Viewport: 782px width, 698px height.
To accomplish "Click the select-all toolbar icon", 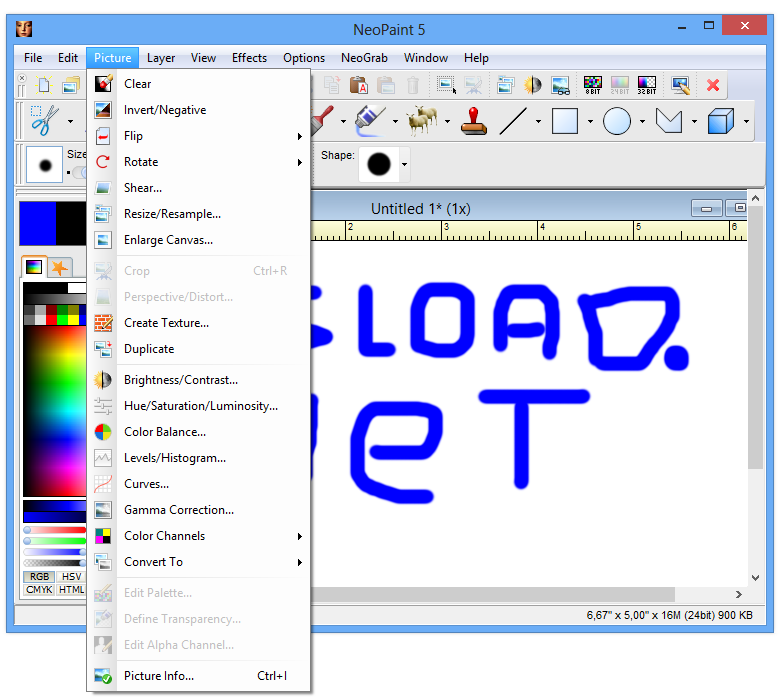I will click(x=446, y=85).
